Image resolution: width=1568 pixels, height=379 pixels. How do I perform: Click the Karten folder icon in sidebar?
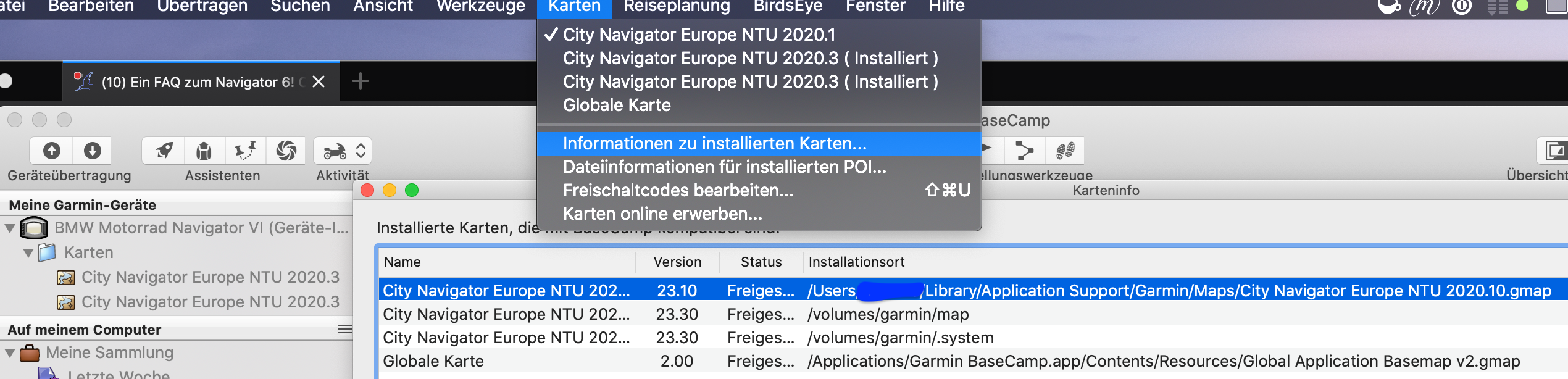point(47,252)
